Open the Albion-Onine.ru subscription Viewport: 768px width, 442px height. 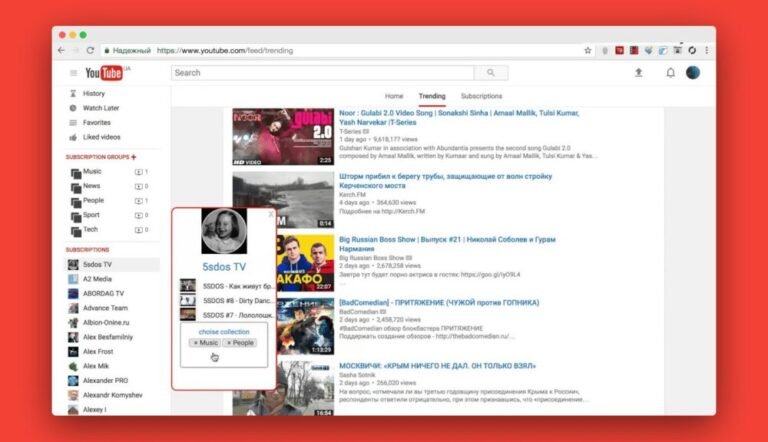106,322
